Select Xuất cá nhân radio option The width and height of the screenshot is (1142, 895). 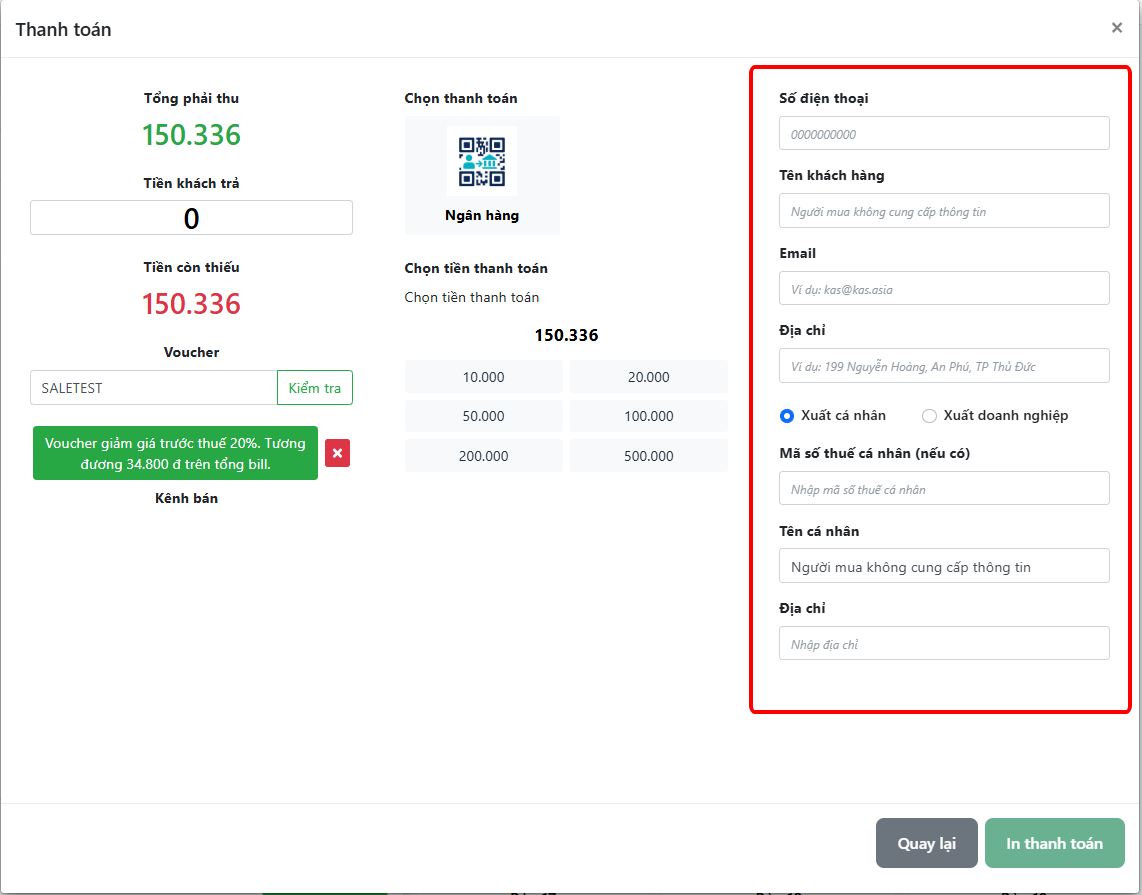click(787, 415)
